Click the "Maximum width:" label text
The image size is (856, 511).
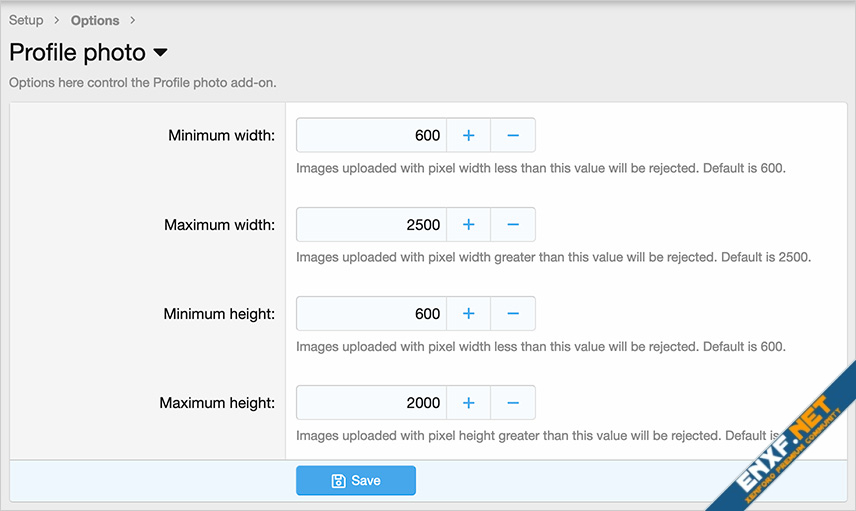219,225
